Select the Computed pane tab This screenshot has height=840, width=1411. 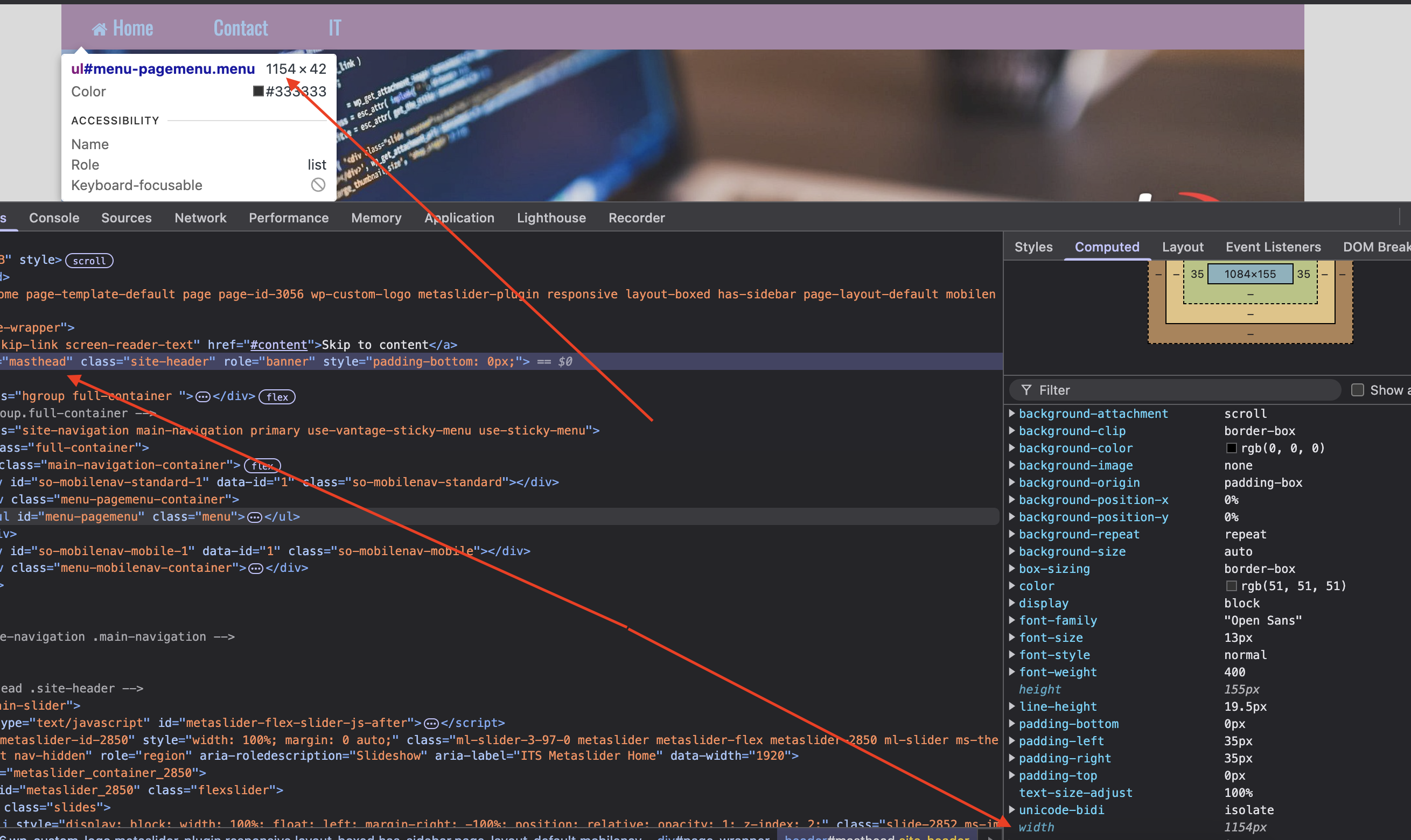tap(1107, 247)
